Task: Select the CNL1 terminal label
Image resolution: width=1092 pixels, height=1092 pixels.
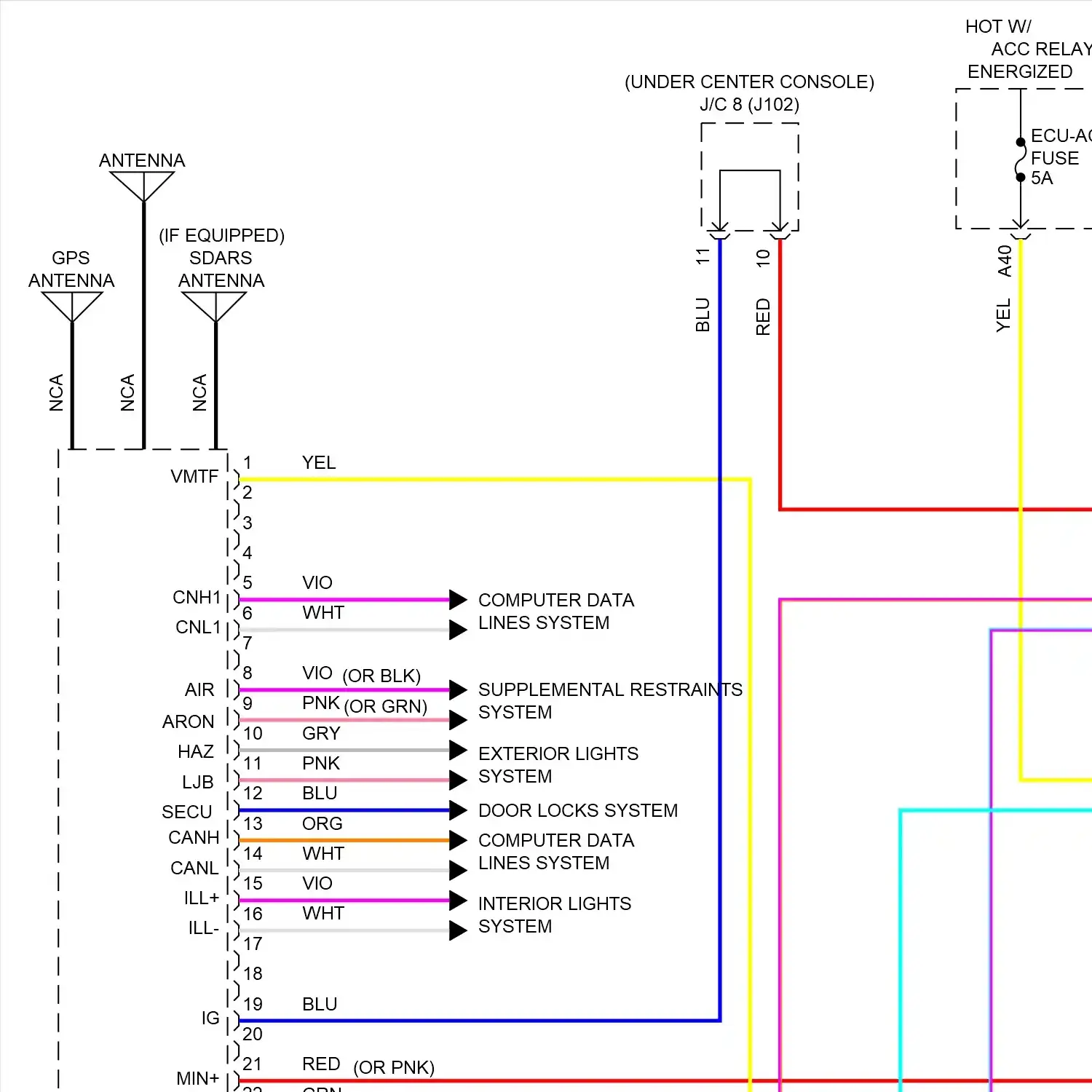Action: pyautogui.click(x=198, y=627)
